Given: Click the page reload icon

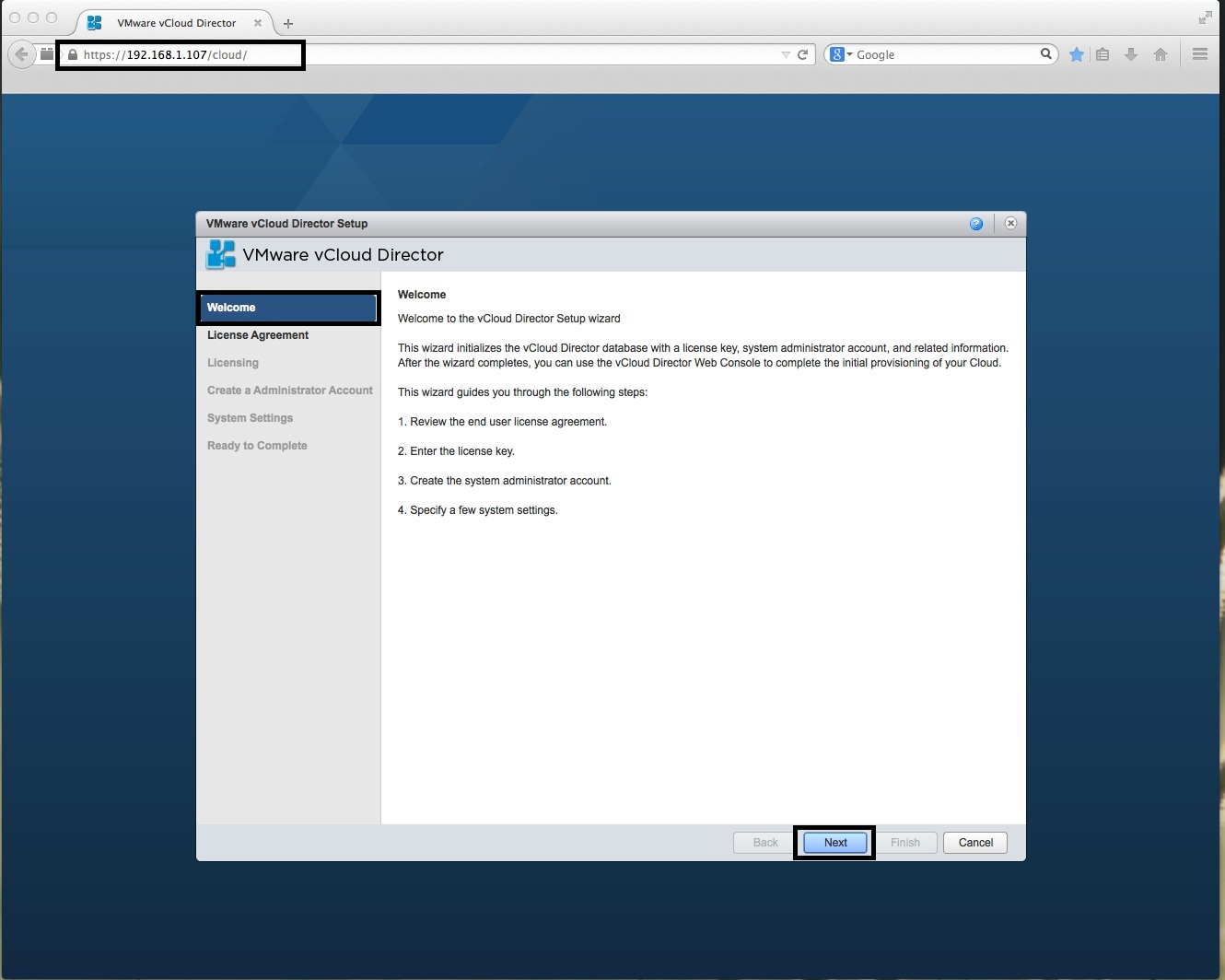Looking at the screenshot, I should pos(800,53).
